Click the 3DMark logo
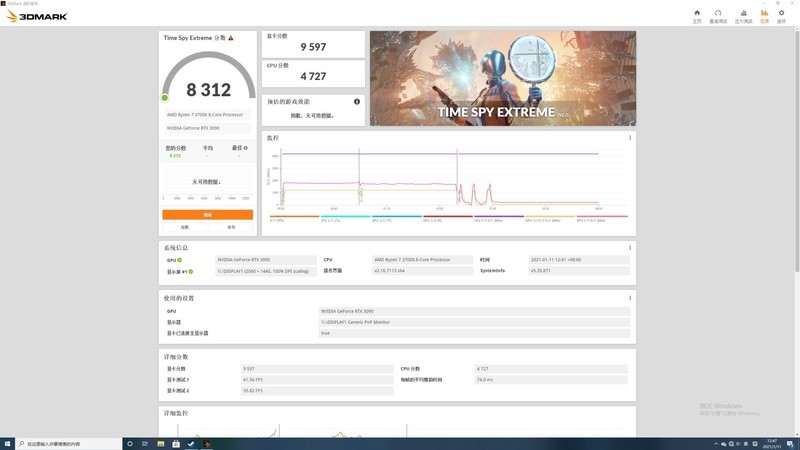The image size is (800, 450). [x=37, y=16]
